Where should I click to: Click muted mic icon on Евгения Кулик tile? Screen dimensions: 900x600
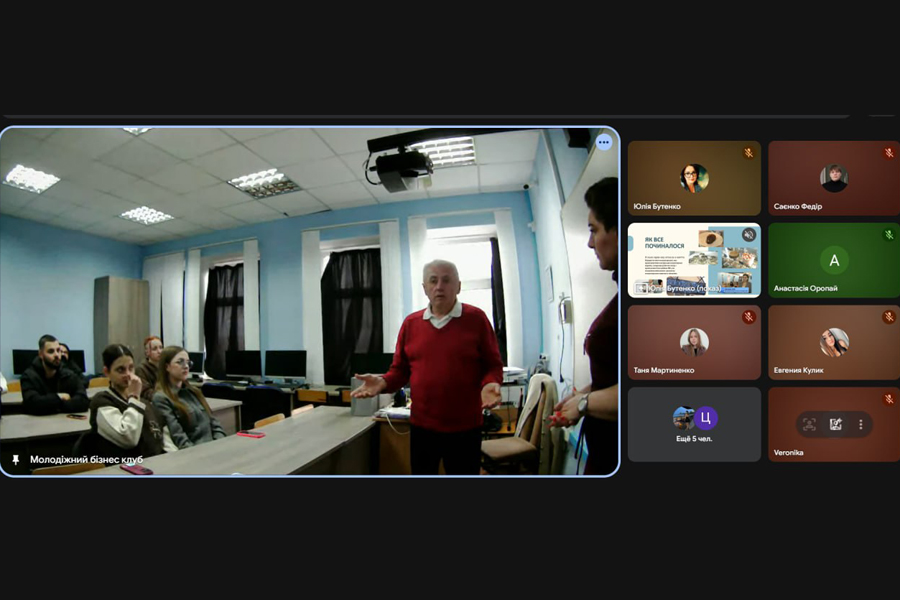(x=889, y=317)
